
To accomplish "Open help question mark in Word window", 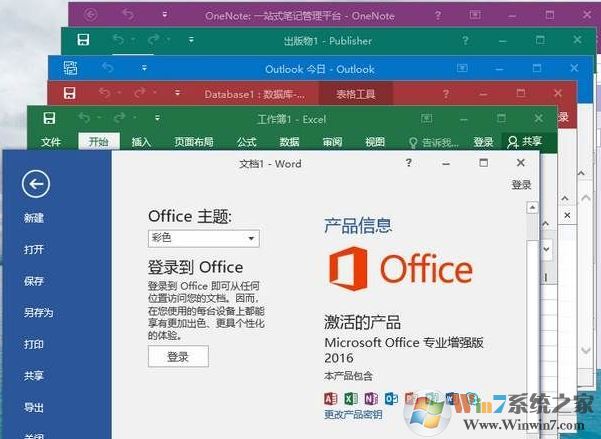I will (409, 163).
